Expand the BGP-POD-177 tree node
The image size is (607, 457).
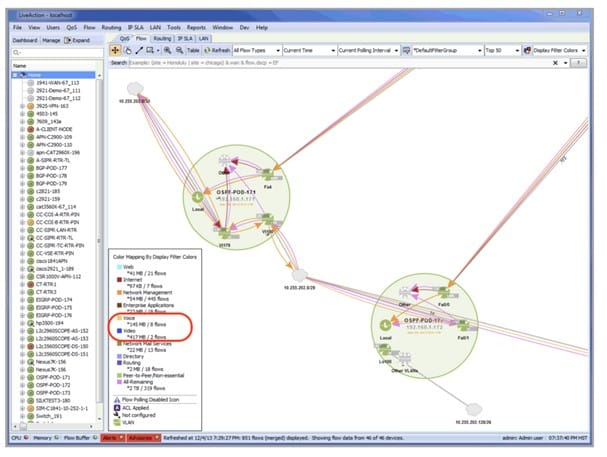coord(22,168)
